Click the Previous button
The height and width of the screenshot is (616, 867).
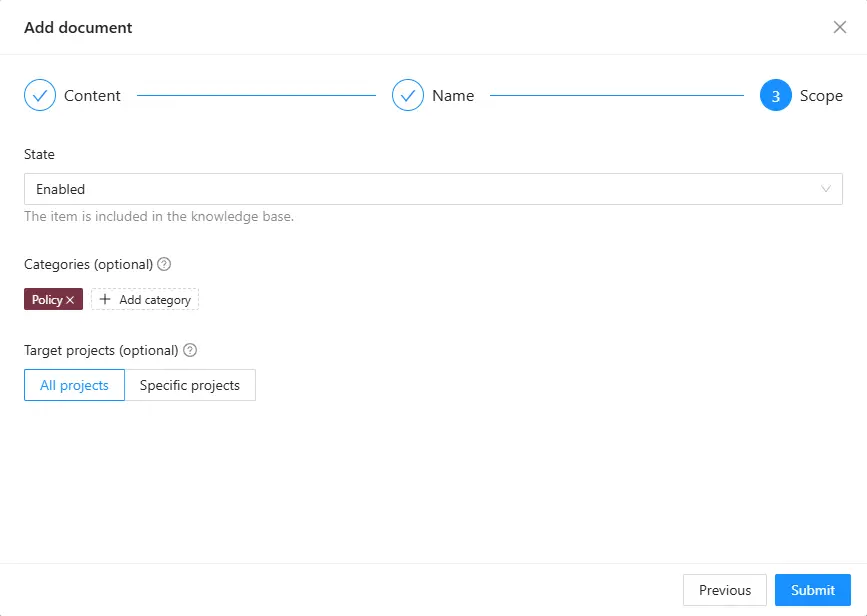(724, 589)
